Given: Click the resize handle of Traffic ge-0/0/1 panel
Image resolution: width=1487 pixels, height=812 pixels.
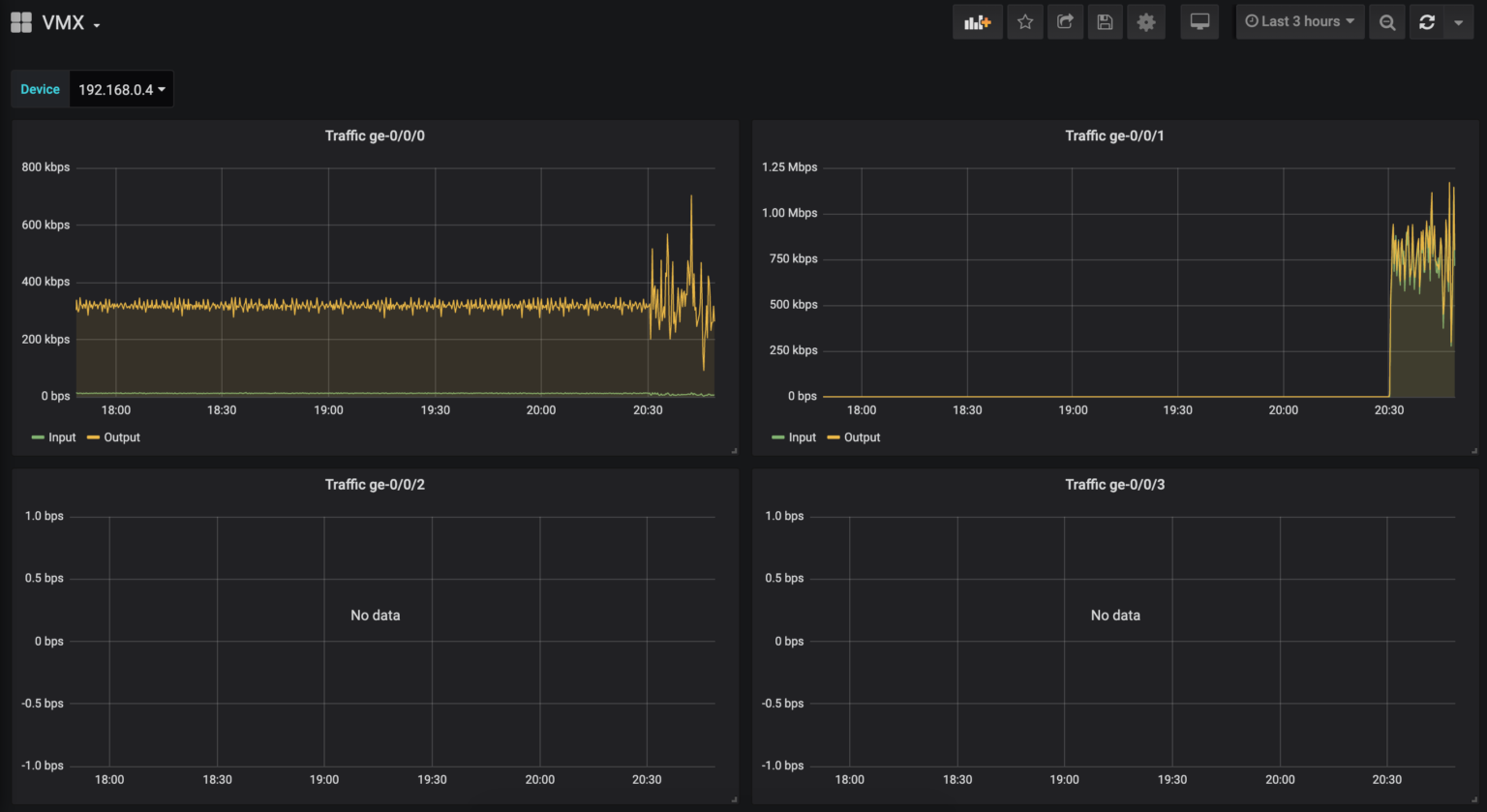Looking at the screenshot, I should pos(1473,449).
